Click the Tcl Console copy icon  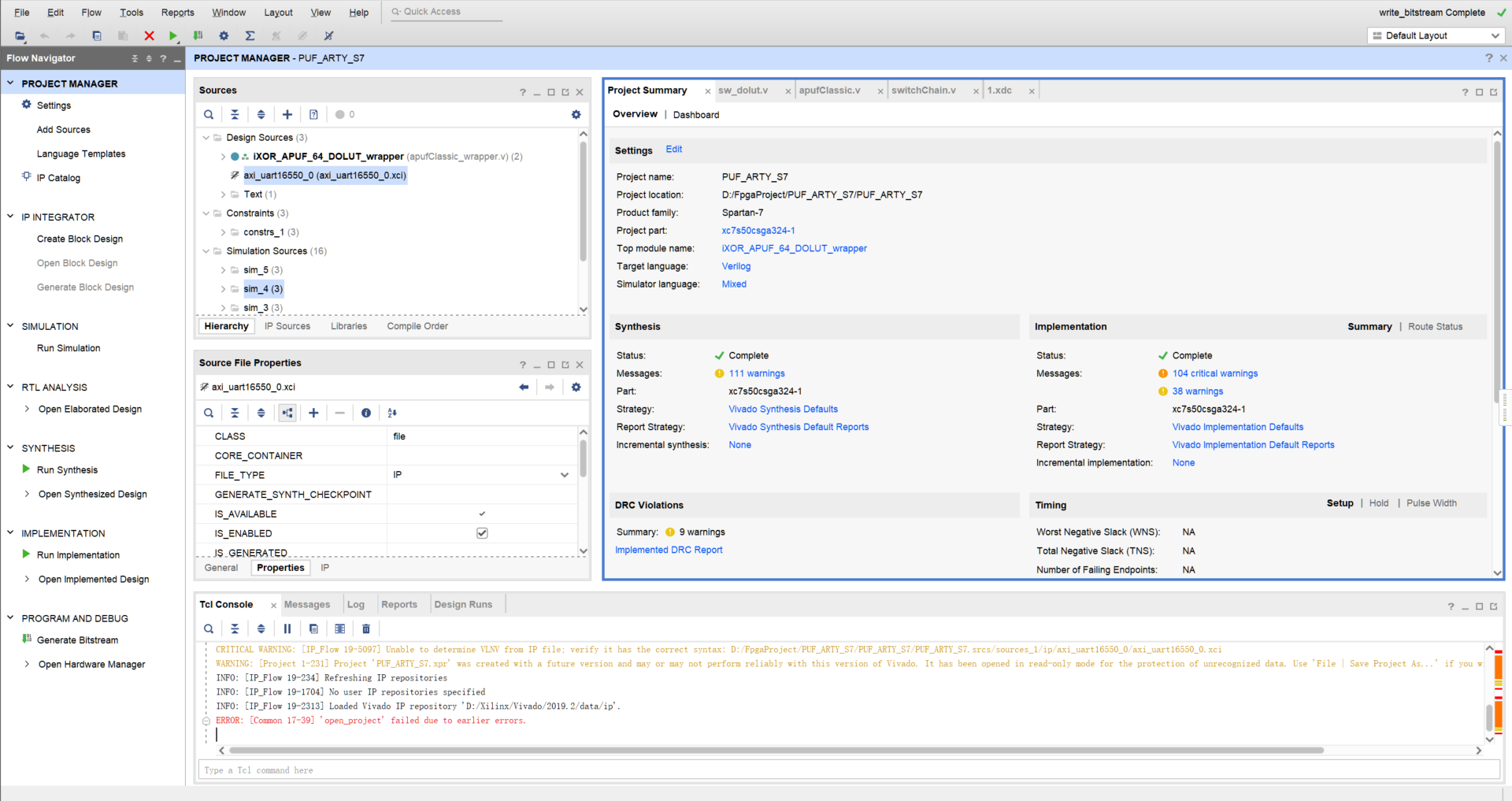pos(313,629)
